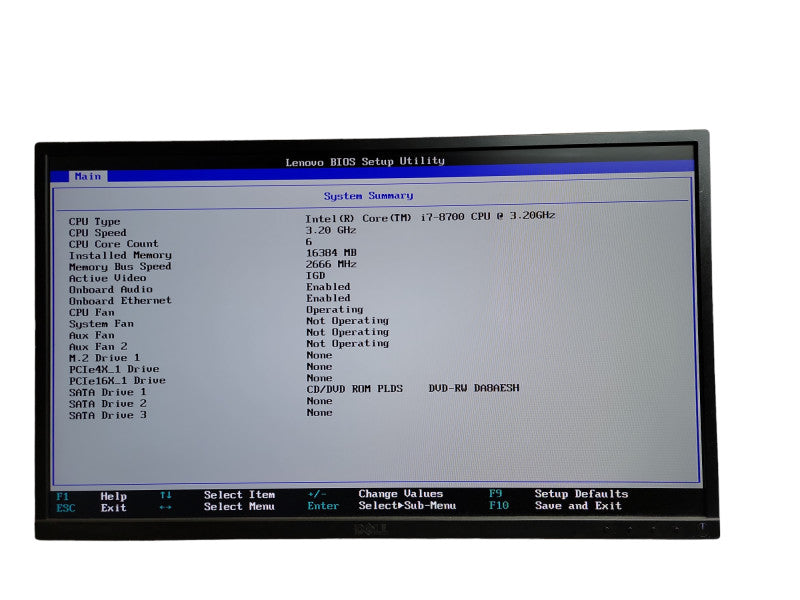Click the 3.20 GHz CPU speed value

[x=331, y=230]
